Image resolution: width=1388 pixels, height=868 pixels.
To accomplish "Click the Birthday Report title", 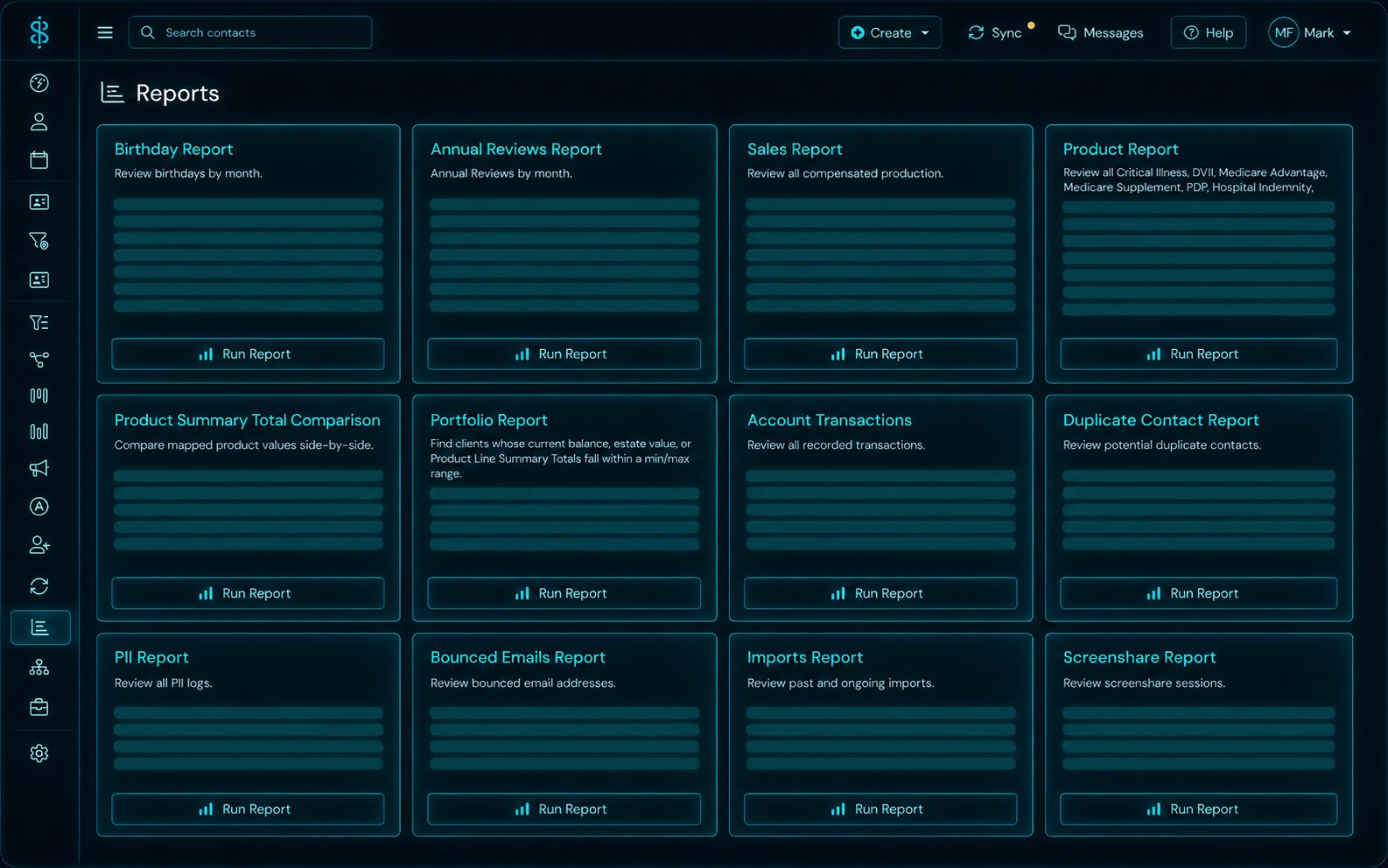I will tap(173, 150).
